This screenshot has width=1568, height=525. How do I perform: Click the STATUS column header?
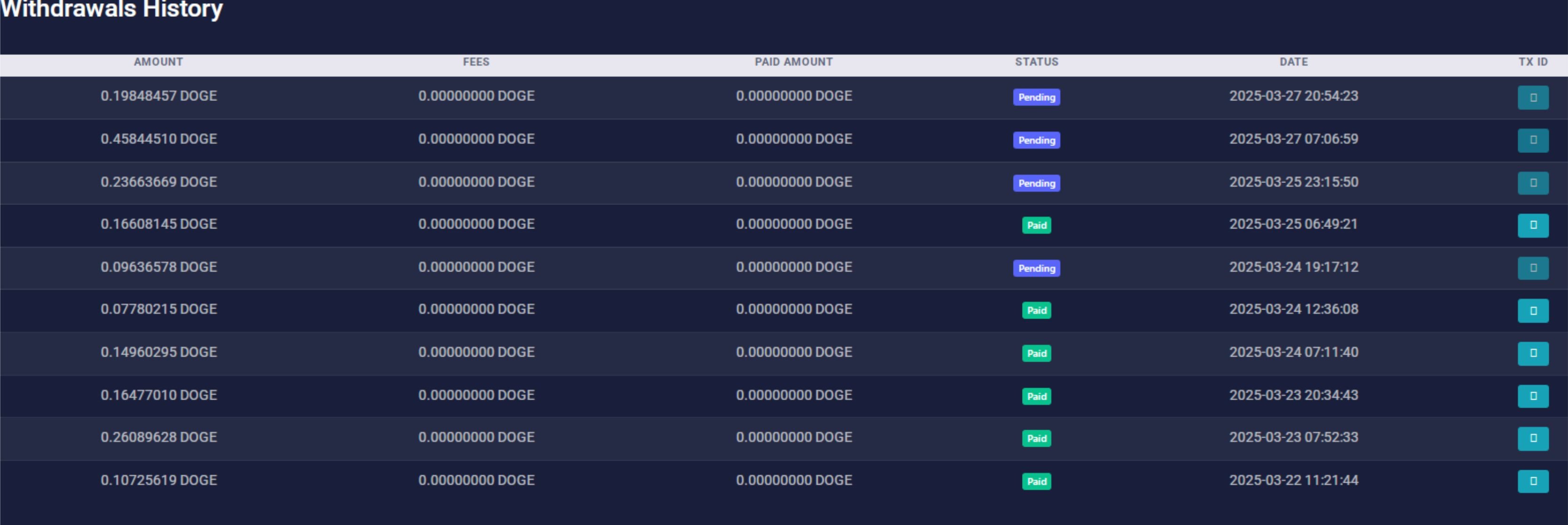pyautogui.click(x=1036, y=62)
